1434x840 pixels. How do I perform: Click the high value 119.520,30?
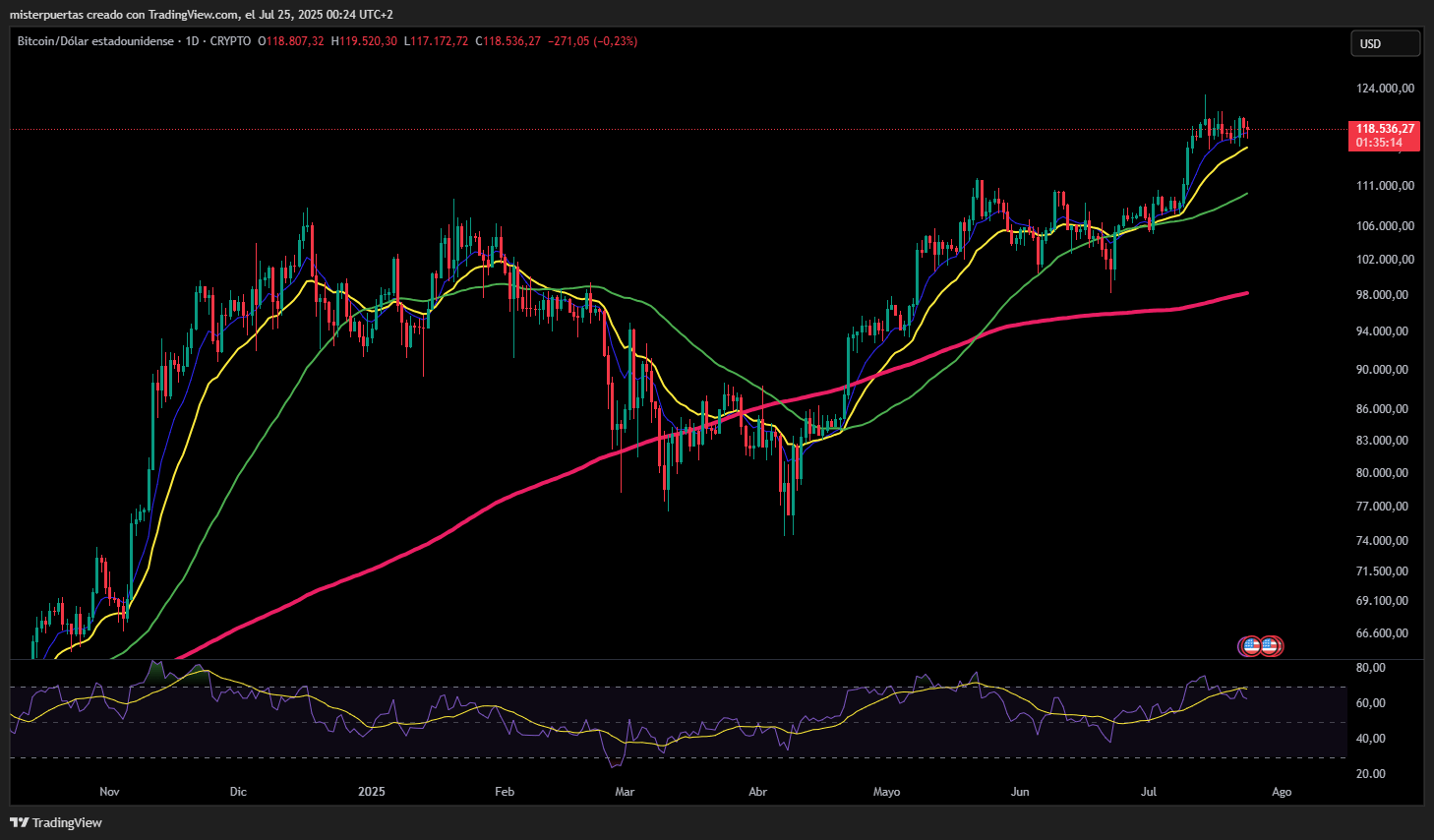tap(369, 41)
